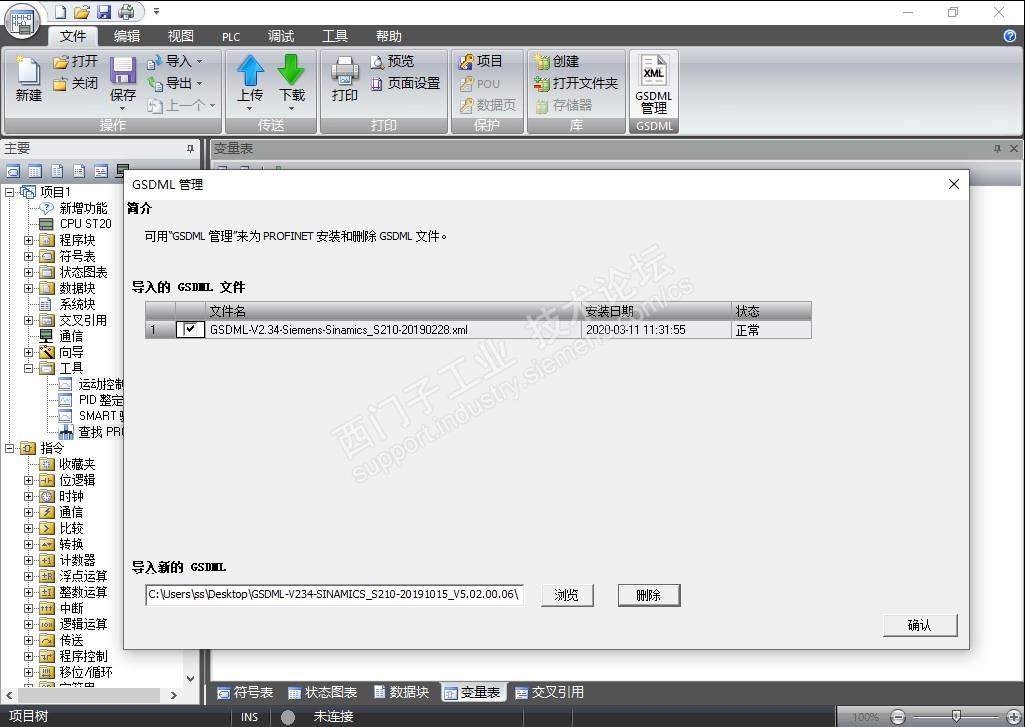Open the 导入 dropdown arrow
This screenshot has width=1025, height=727.
coord(199,61)
